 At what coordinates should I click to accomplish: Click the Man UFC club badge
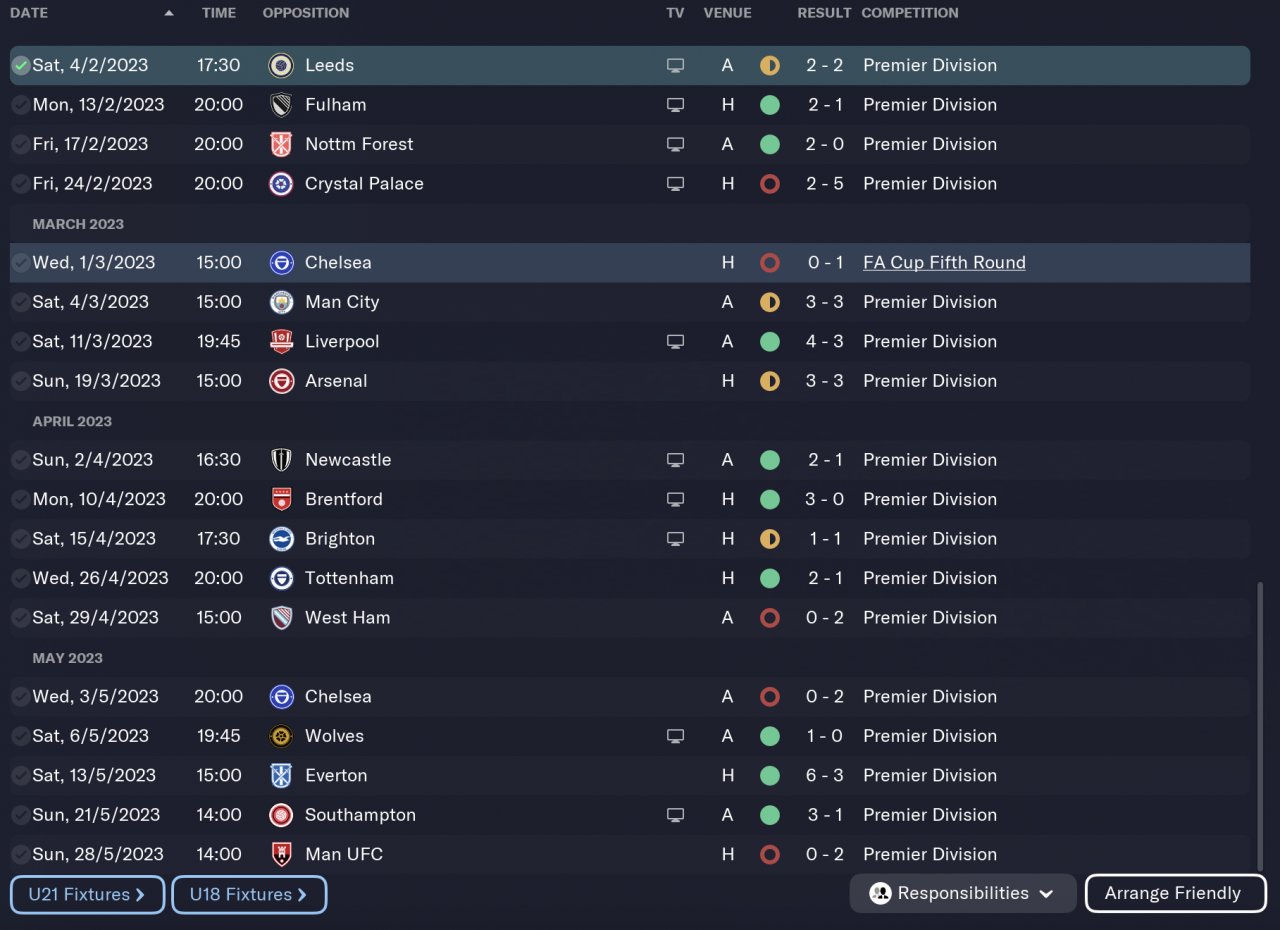click(281, 855)
